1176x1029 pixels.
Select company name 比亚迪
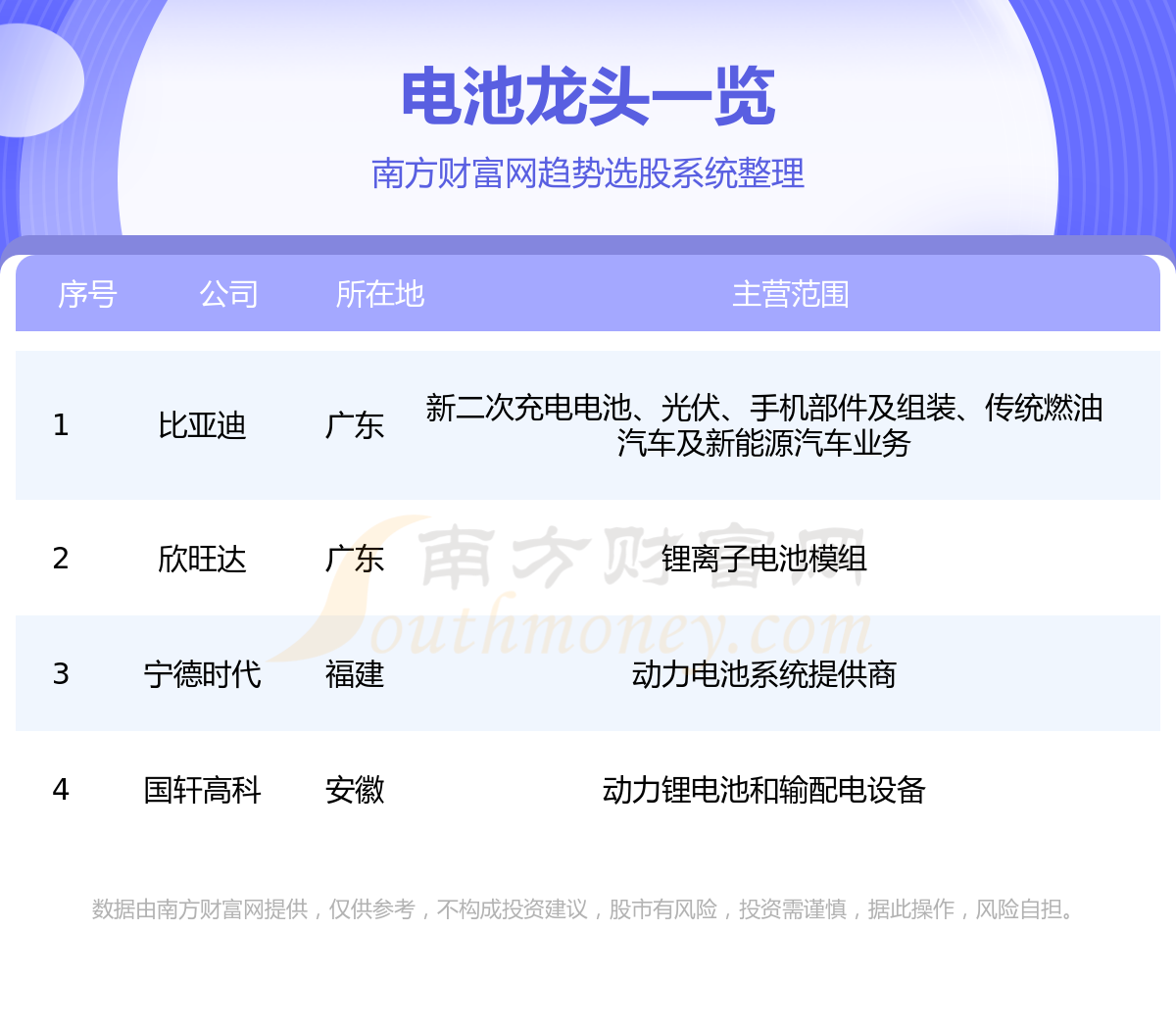pyautogui.click(x=202, y=425)
